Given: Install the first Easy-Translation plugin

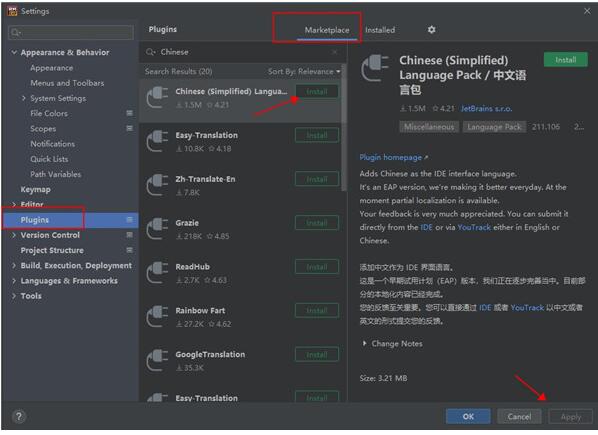Looking at the screenshot, I should tap(317, 135).
